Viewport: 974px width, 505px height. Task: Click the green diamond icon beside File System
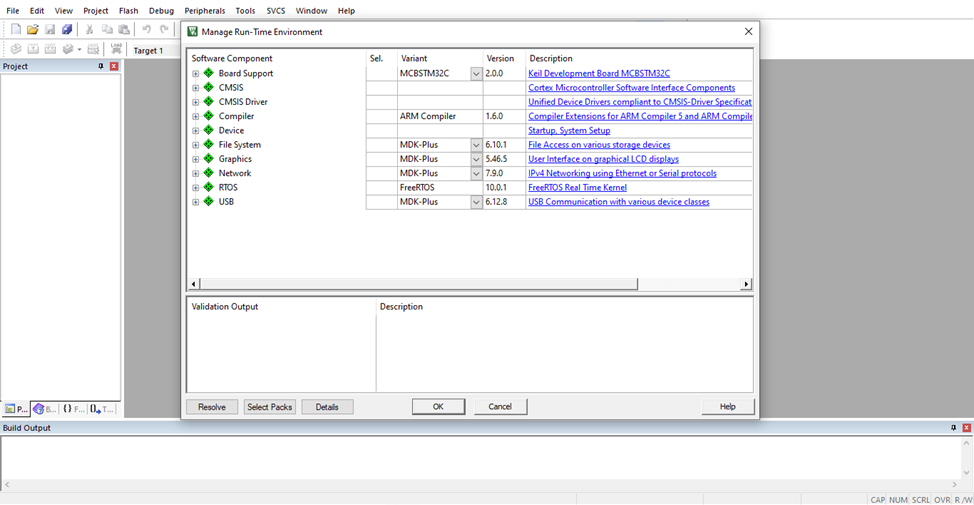click(209, 145)
